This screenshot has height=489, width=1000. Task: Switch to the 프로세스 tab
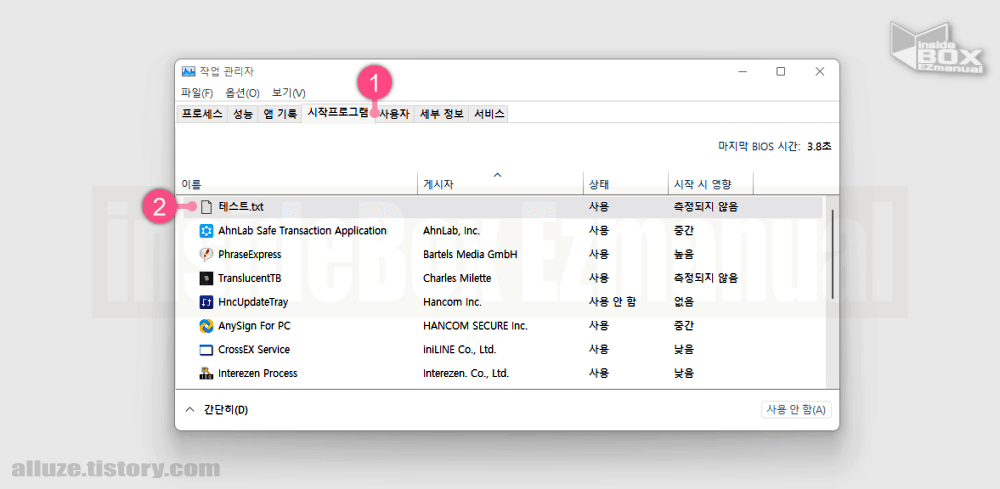202,114
